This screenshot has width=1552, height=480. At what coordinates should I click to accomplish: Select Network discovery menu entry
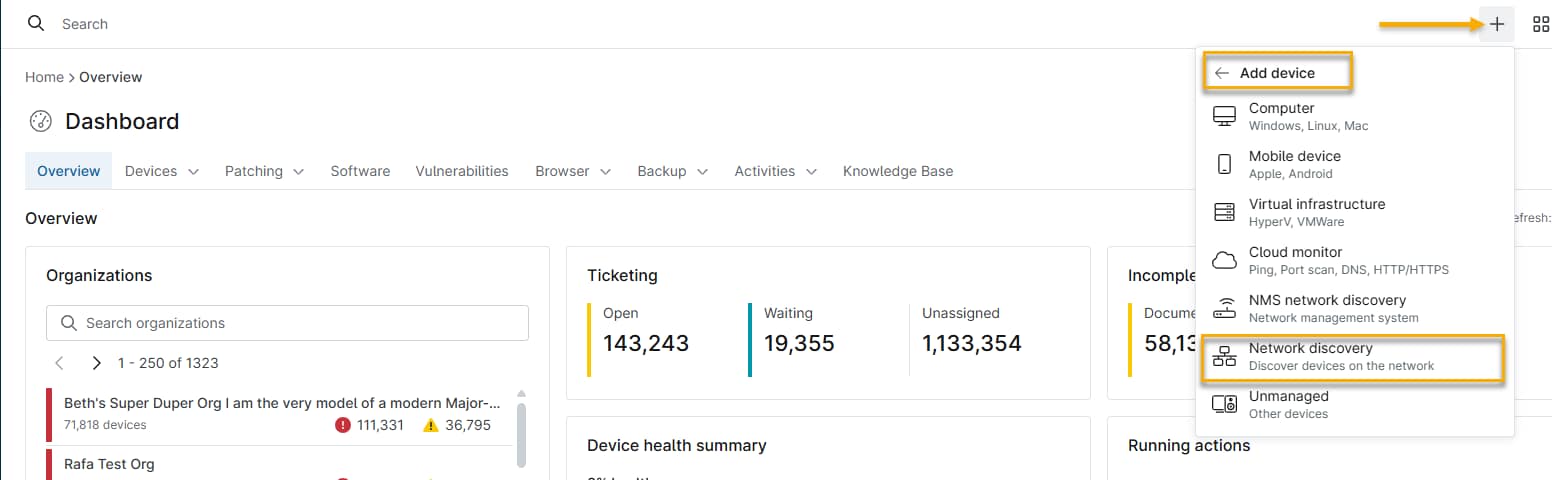pyautogui.click(x=1310, y=356)
